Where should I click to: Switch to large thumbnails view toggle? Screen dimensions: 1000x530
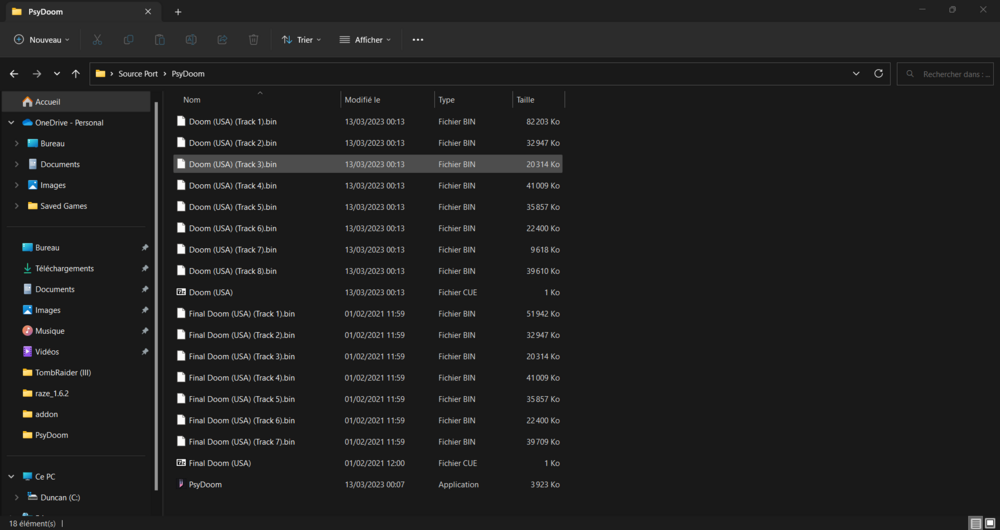989,523
